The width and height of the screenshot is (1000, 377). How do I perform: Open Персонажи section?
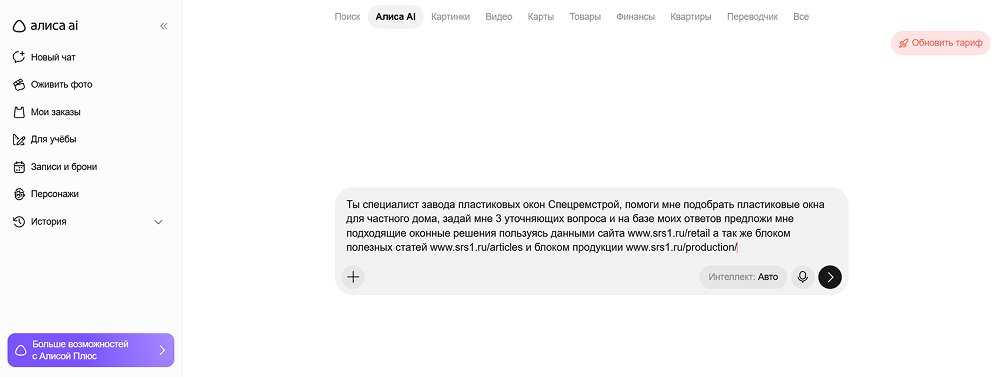55,194
